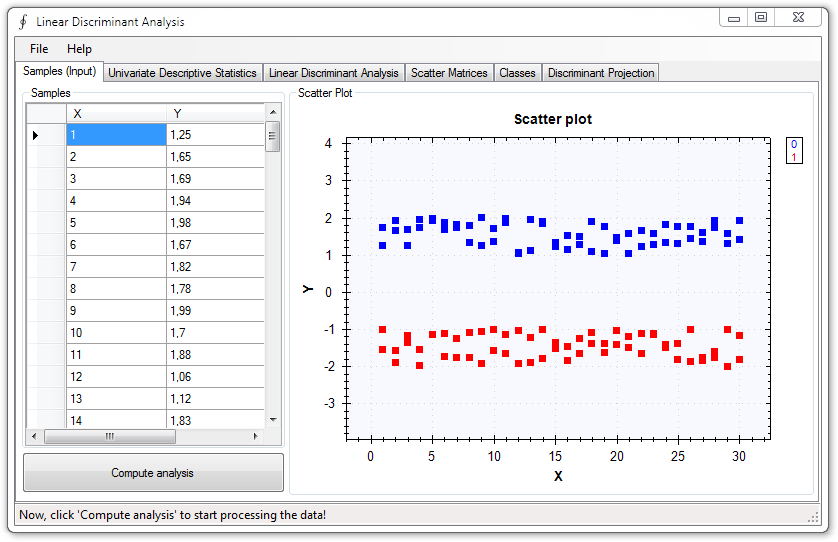Select the Y cell with value 1,25
The height and width of the screenshot is (542, 838).
tap(215, 135)
